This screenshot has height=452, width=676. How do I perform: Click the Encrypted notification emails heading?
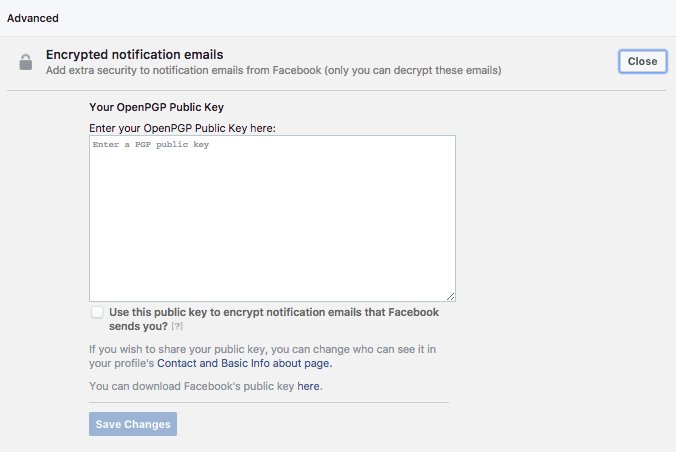coord(135,54)
